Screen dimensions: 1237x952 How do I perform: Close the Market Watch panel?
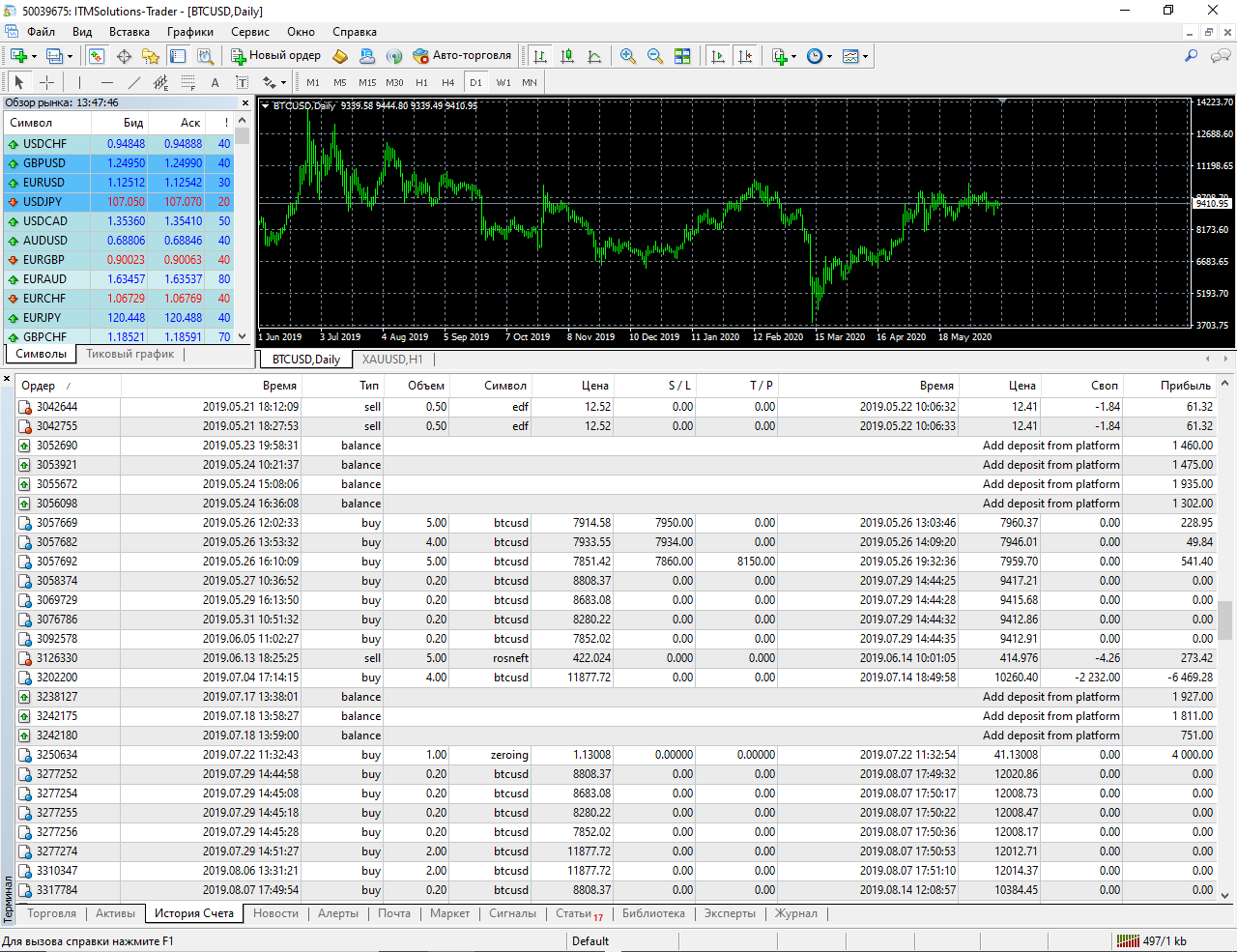[x=245, y=102]
